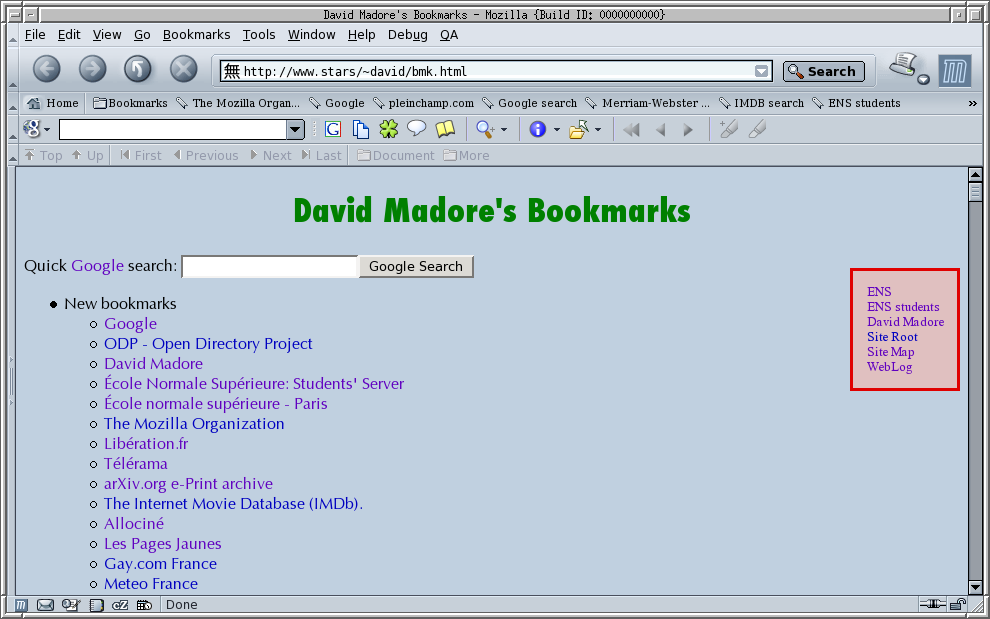Image resolution: width=990 pixels, height=619 pixels.
Task: Click the Reload page button
Action: pyautogui.click(x=138, y=69)
